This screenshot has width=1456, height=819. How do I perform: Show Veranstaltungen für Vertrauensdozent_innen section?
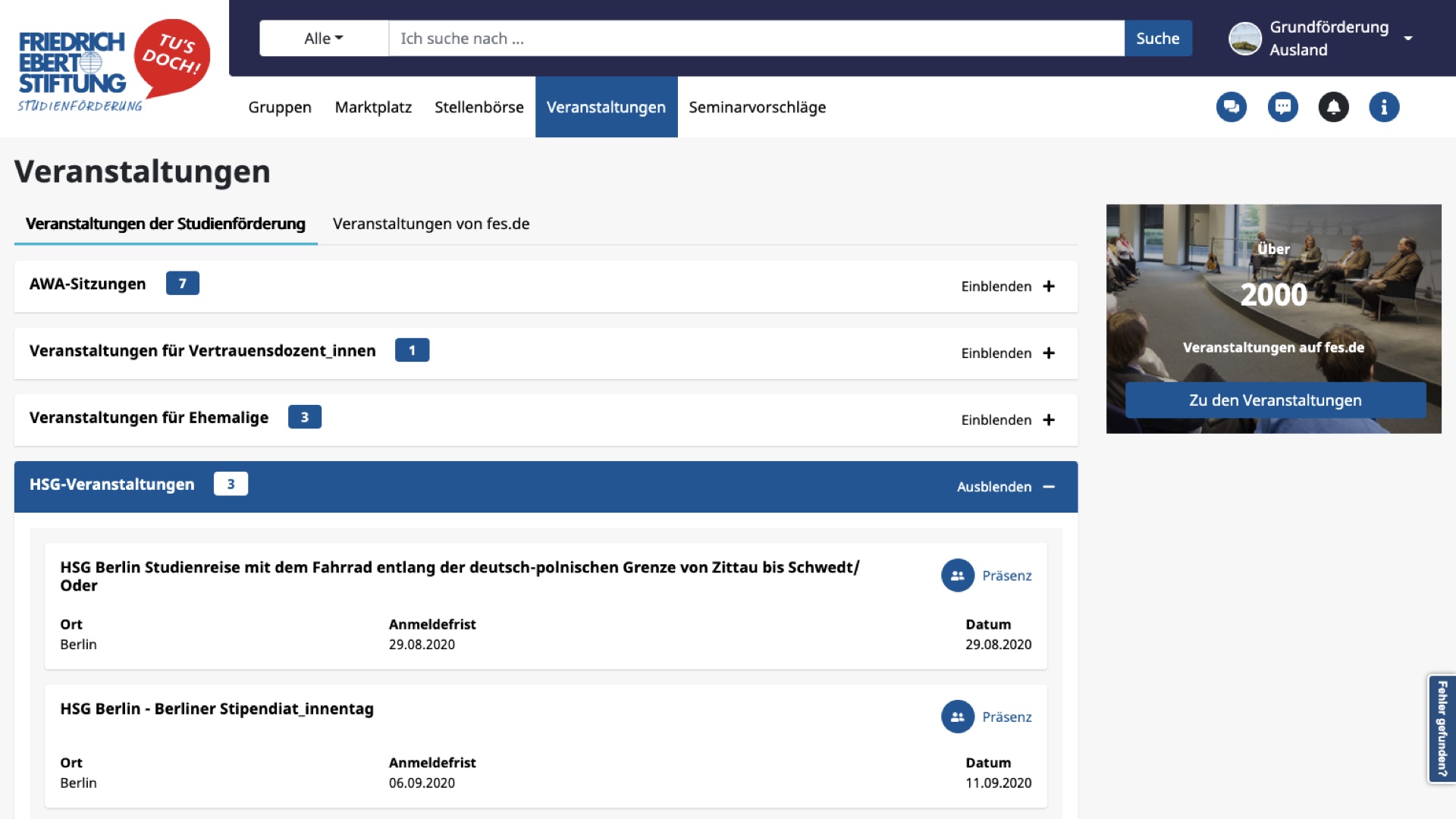1008,353
